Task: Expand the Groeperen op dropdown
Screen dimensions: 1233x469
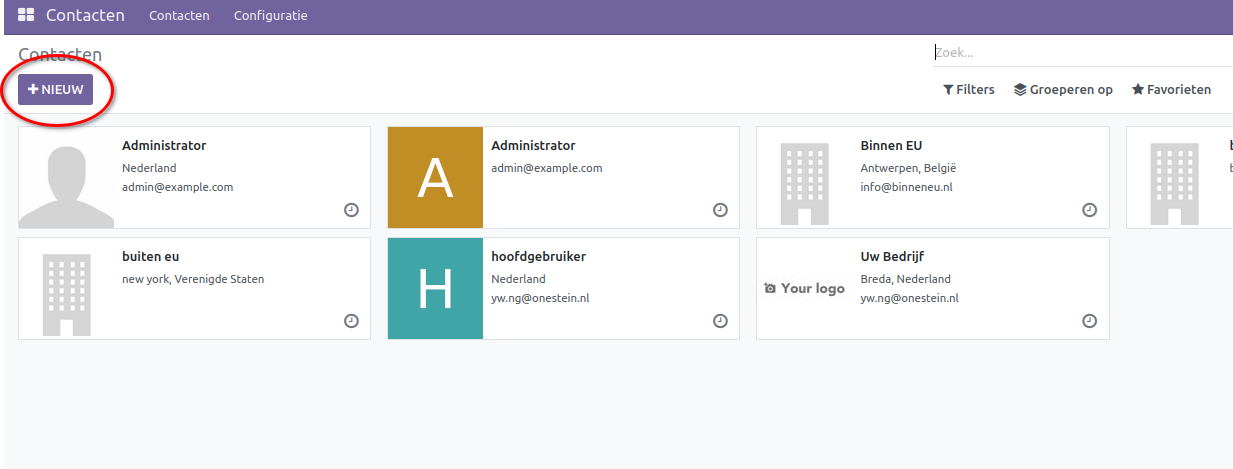Action: tap(1063, 90)
